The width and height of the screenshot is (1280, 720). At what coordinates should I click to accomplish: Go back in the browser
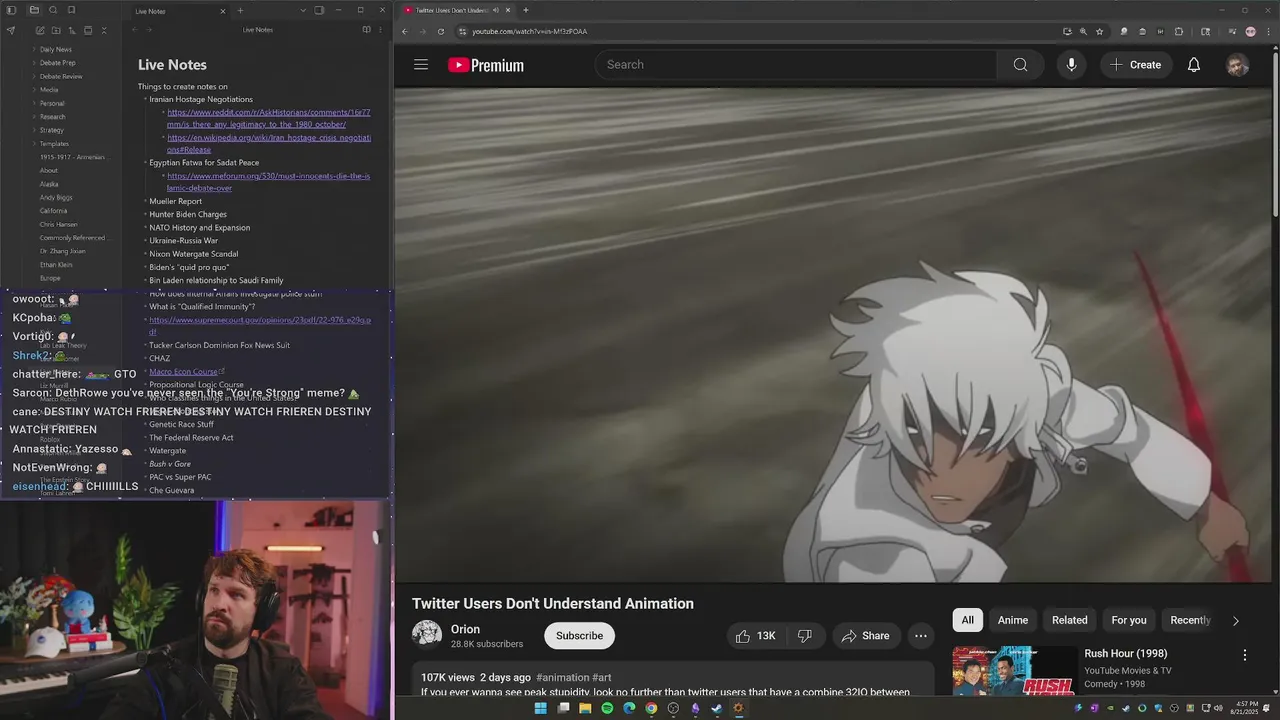tap(405, 31)
